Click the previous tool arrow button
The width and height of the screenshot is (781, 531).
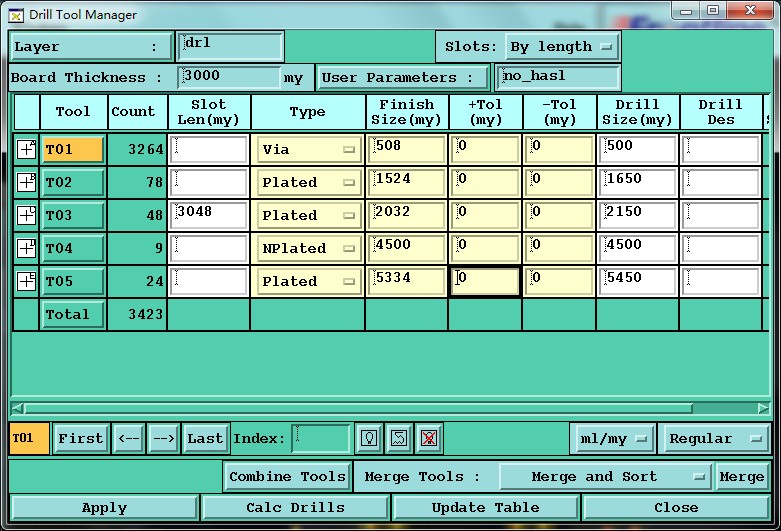pos(129,438)
